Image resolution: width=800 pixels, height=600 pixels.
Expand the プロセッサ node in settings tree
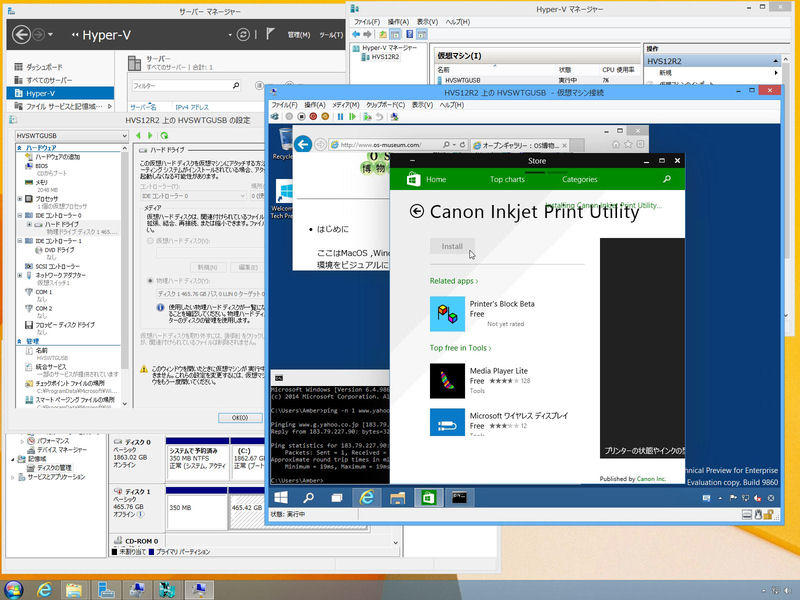point(20,198)
